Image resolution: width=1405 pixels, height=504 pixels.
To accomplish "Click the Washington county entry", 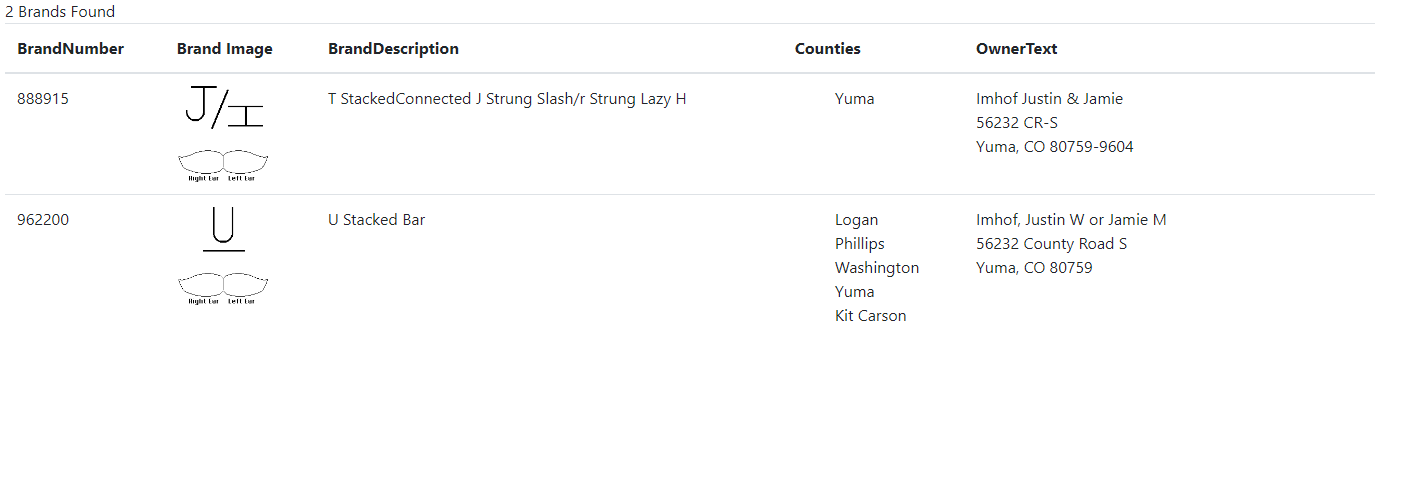I will pyautogui.click(x=877, y=268).
